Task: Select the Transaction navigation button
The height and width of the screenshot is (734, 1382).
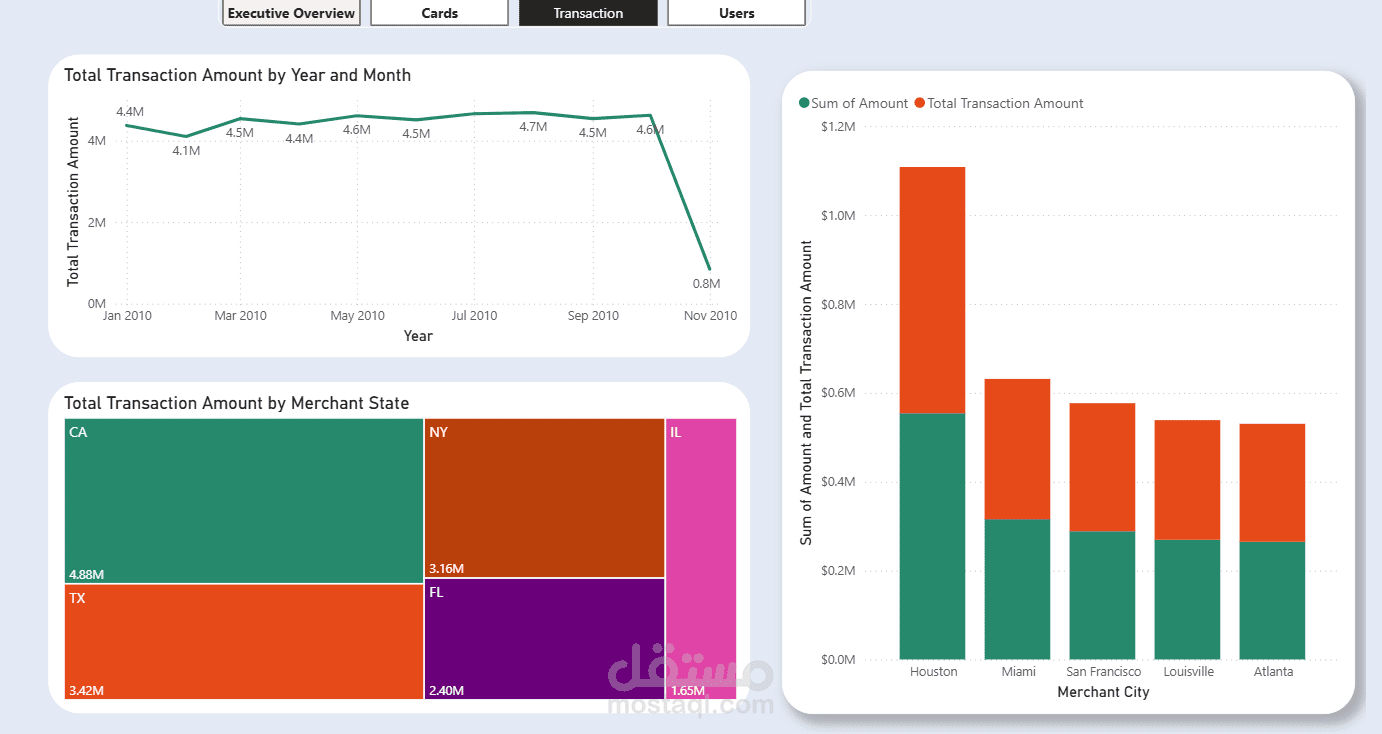Action: (588, 13)
